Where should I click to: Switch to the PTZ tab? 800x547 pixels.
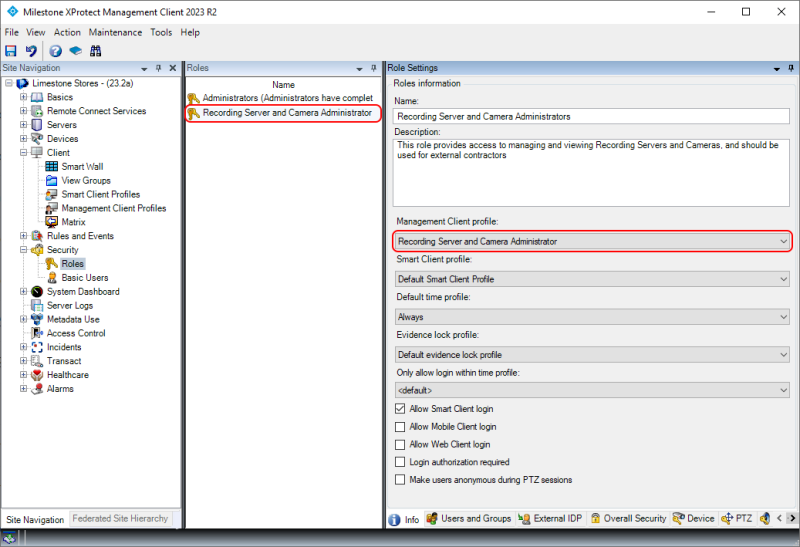(x=737, y=518)
